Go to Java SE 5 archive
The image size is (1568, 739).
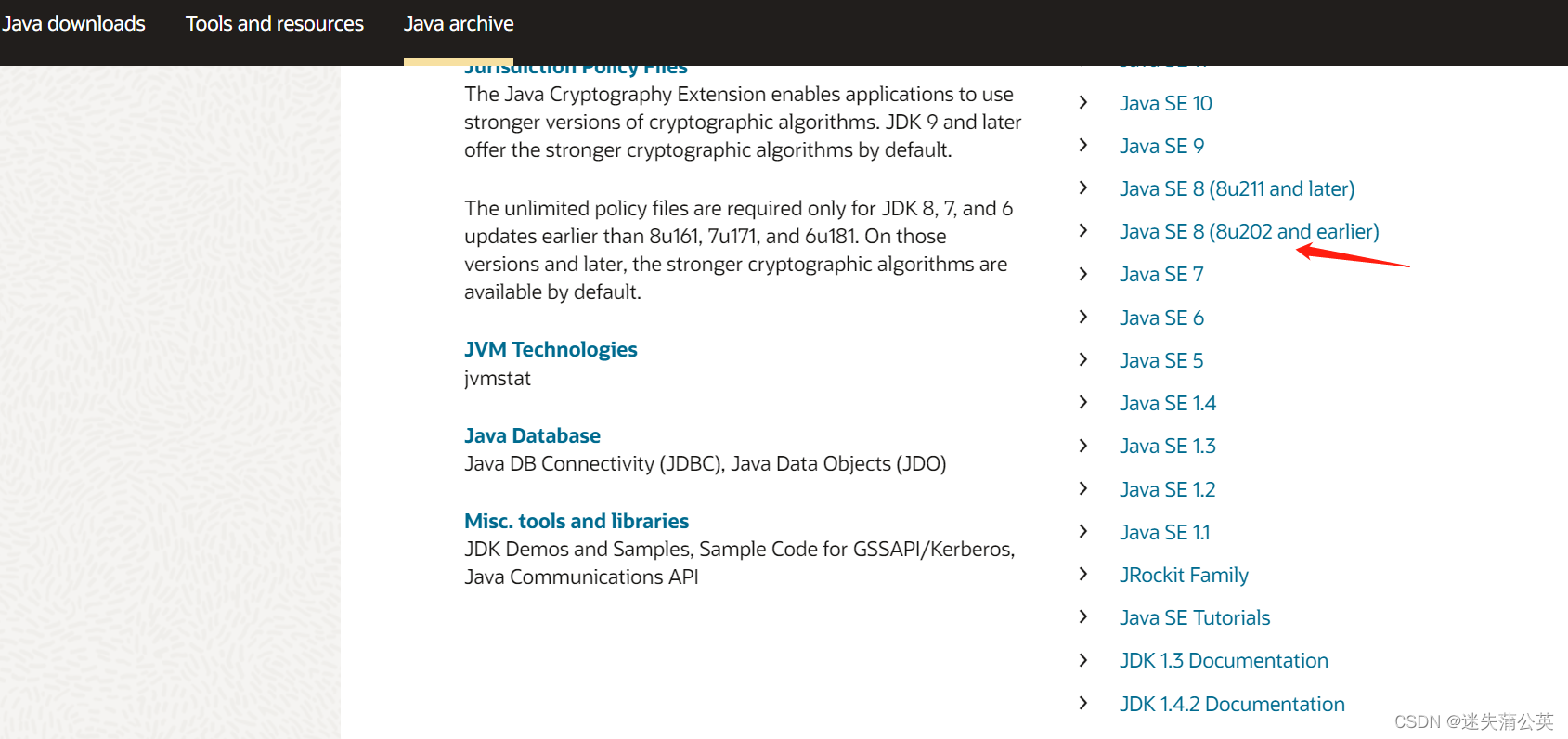pyautogui.click(x=1161, y=360)
